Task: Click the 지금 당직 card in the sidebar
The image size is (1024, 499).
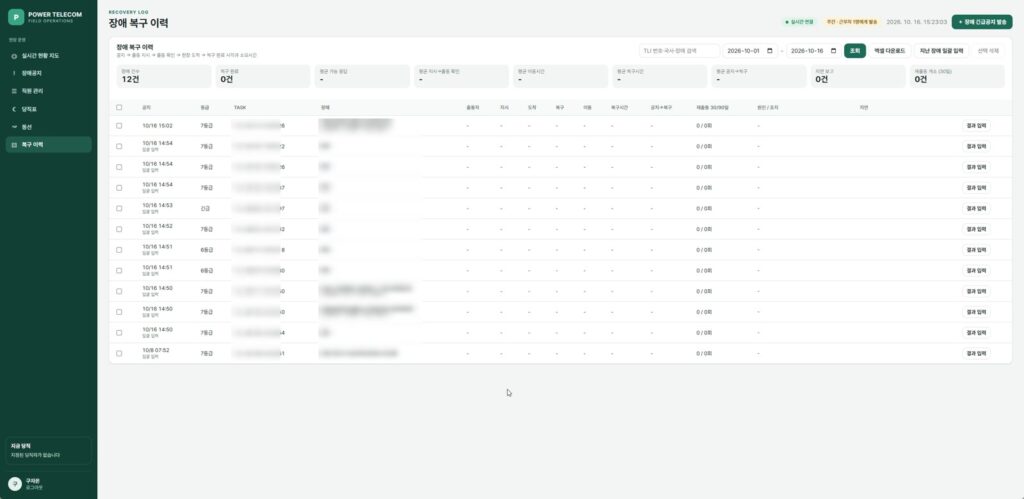Action: (48, 451)
